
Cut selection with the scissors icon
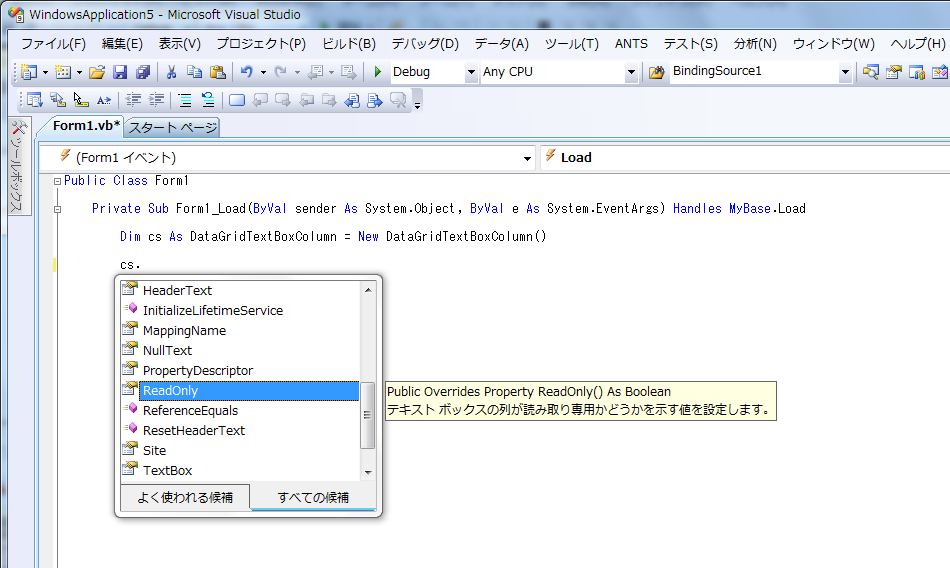(171, 72)
